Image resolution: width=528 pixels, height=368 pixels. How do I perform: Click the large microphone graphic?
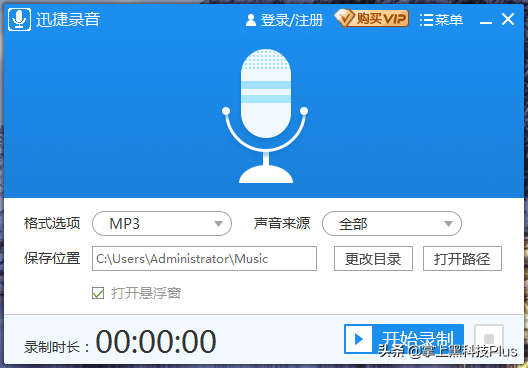click(x=265, y=116)
